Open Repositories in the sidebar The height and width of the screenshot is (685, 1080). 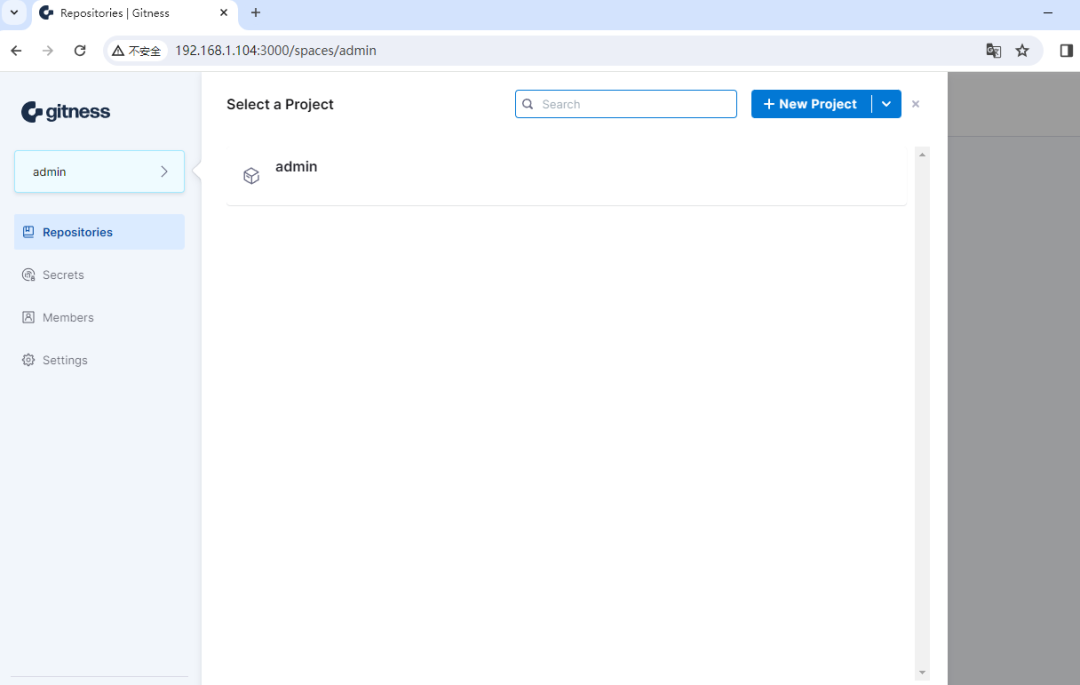click(99, 232)
